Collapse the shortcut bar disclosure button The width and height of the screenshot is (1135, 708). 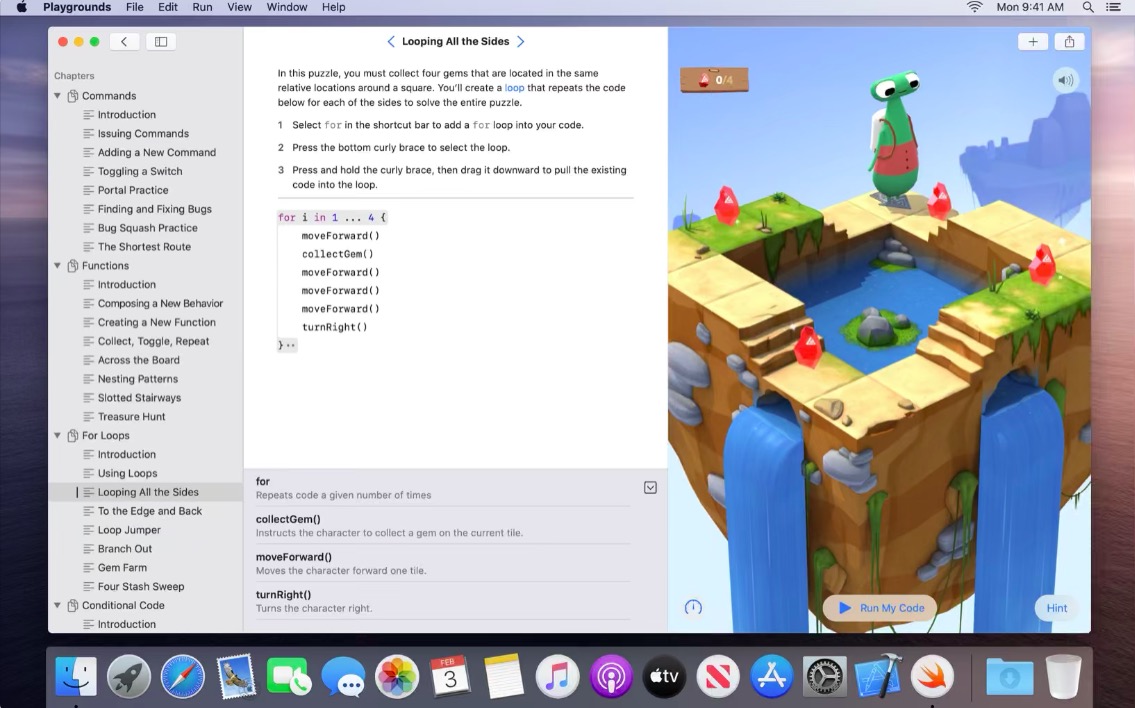(650, 487)
